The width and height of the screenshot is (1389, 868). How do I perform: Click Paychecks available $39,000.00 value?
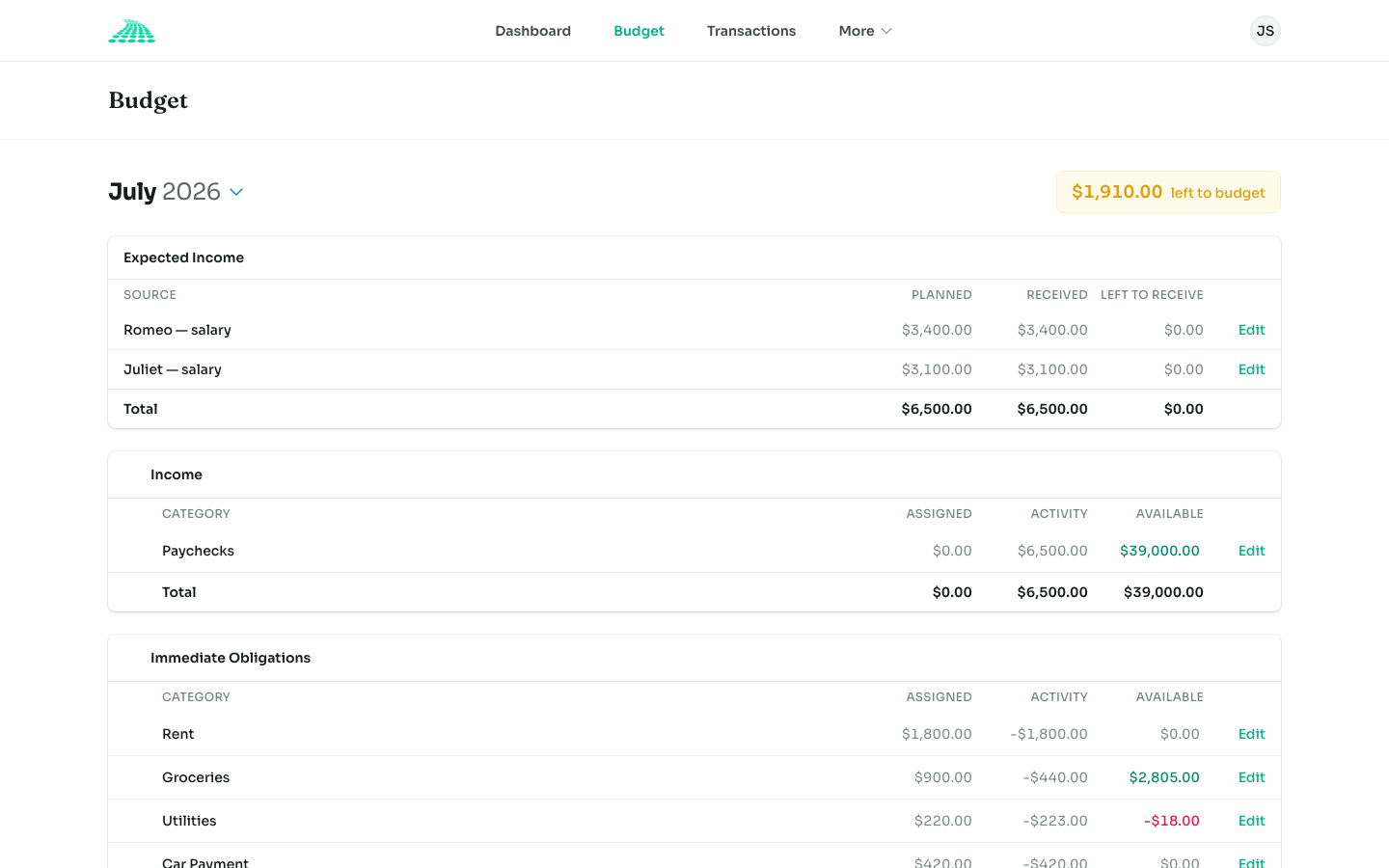(1159, 551)
